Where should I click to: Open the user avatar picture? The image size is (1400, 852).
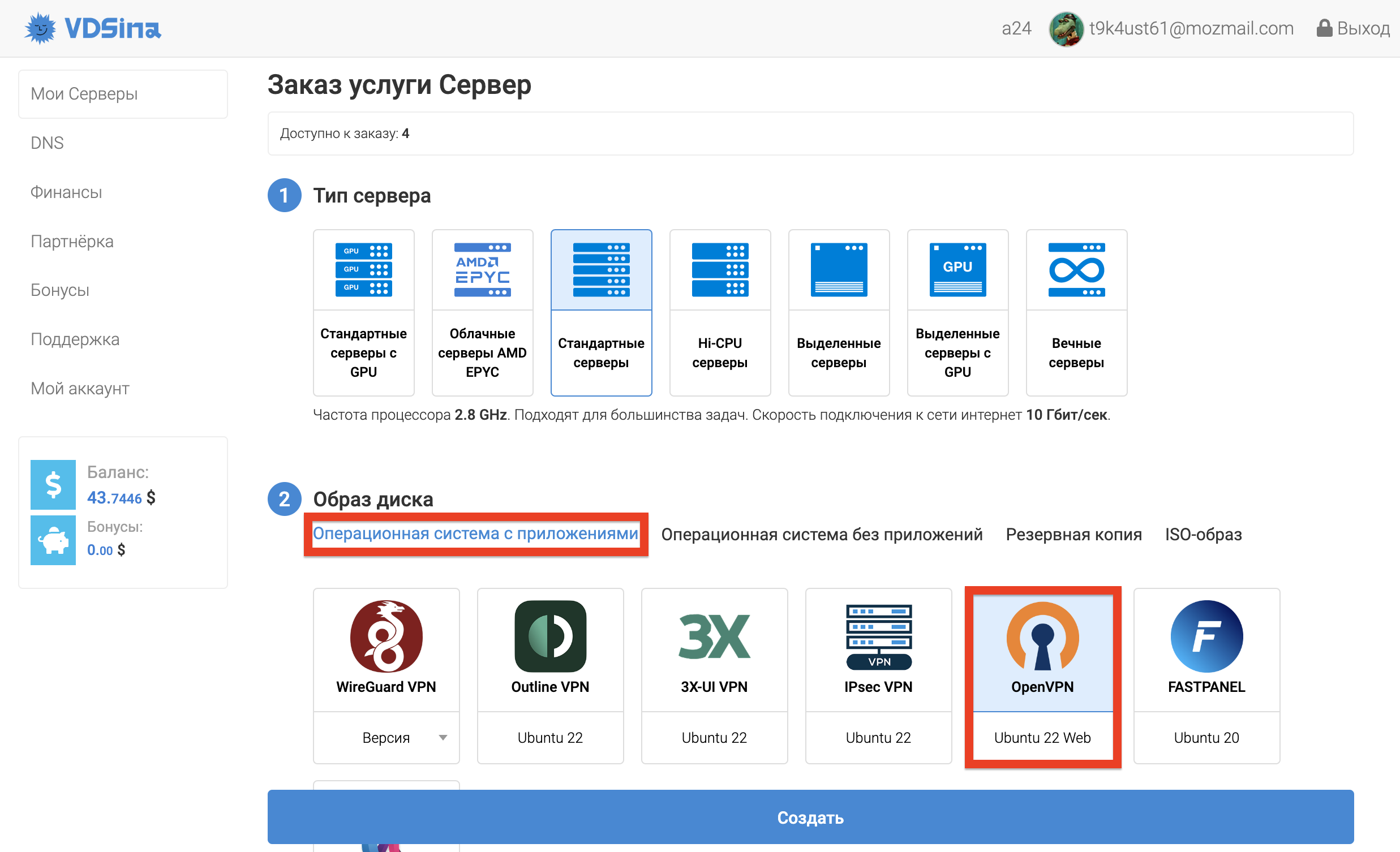click(x=1066, y=28)
